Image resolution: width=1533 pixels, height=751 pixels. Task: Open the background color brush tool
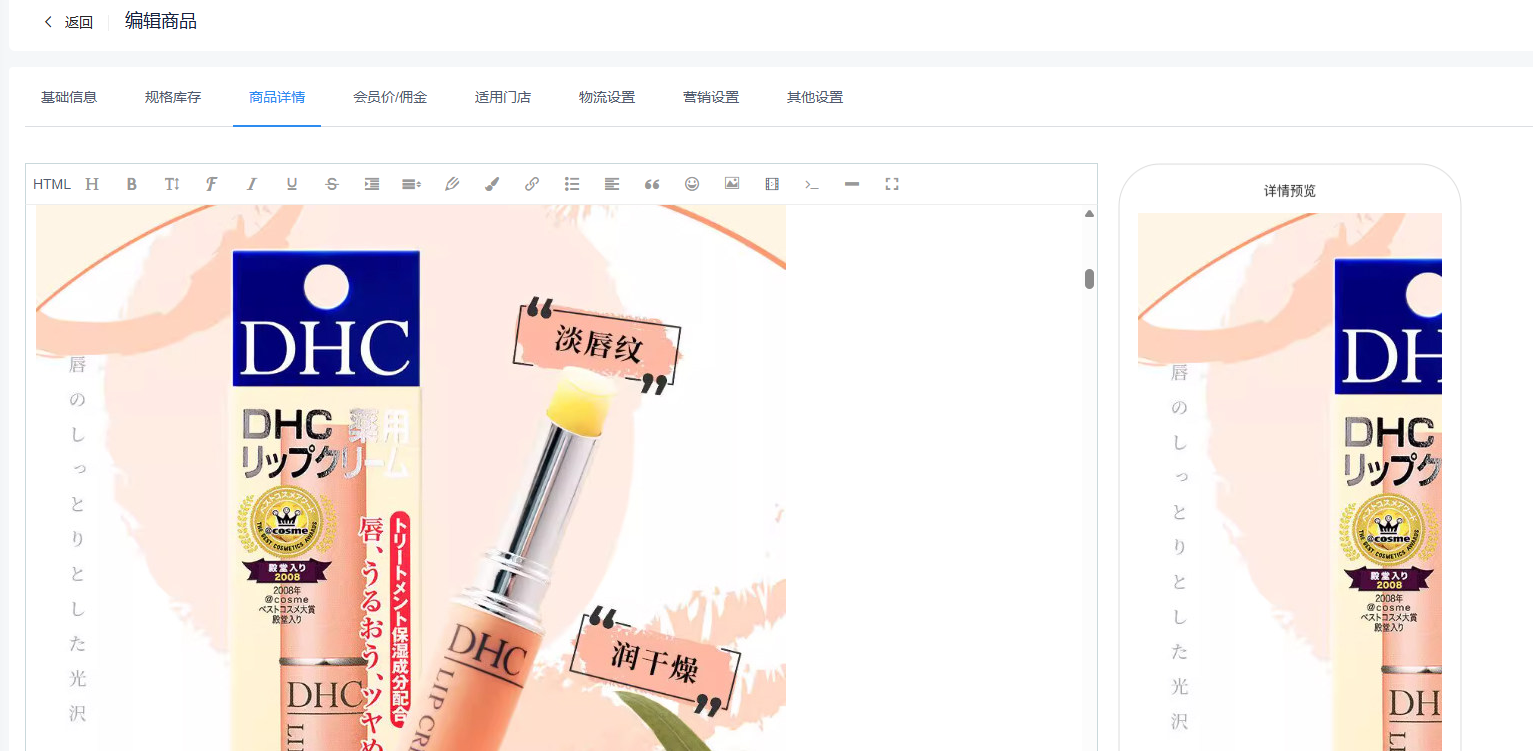[492, 184]
